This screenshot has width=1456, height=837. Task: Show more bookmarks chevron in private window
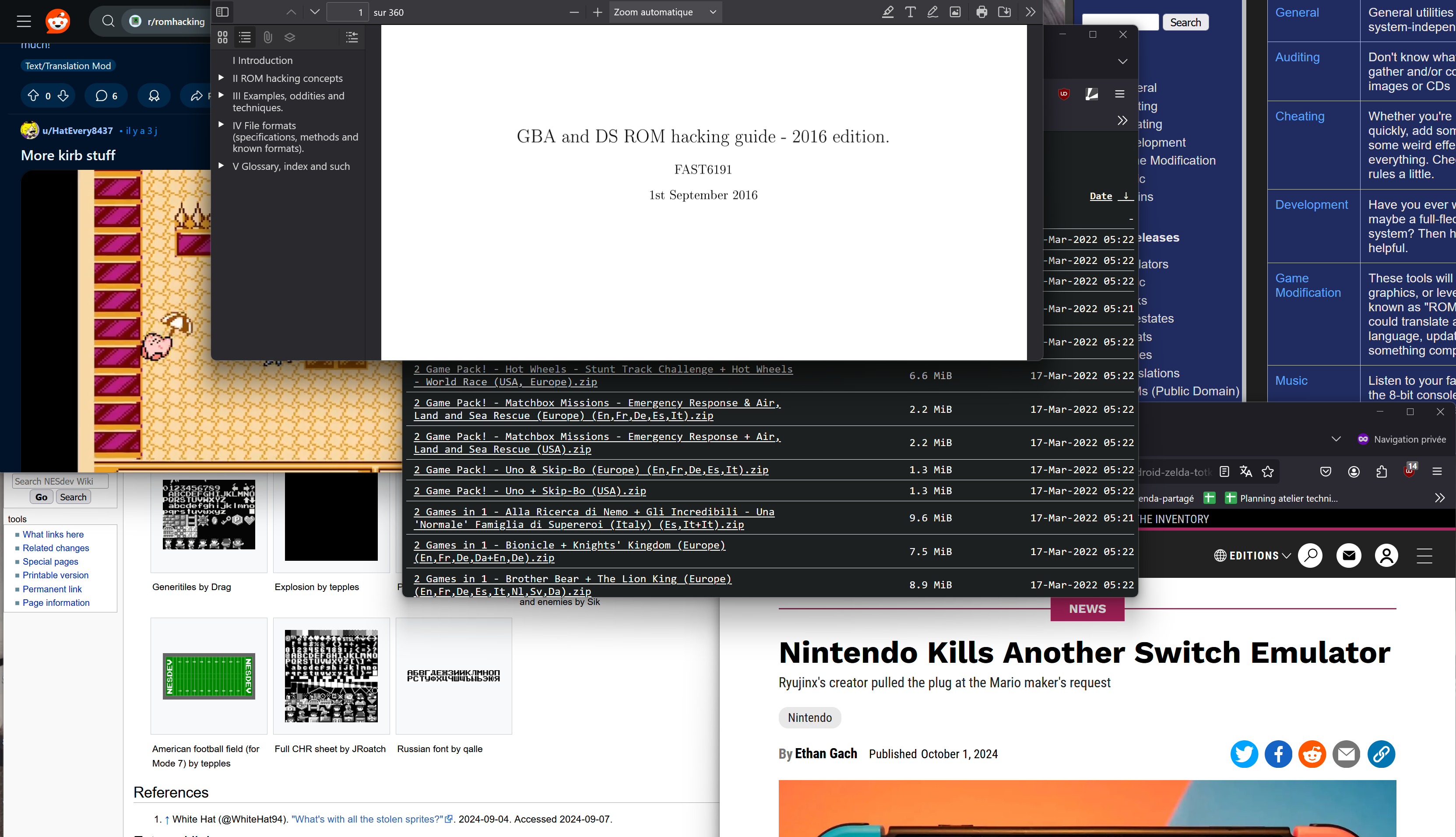1439,498
